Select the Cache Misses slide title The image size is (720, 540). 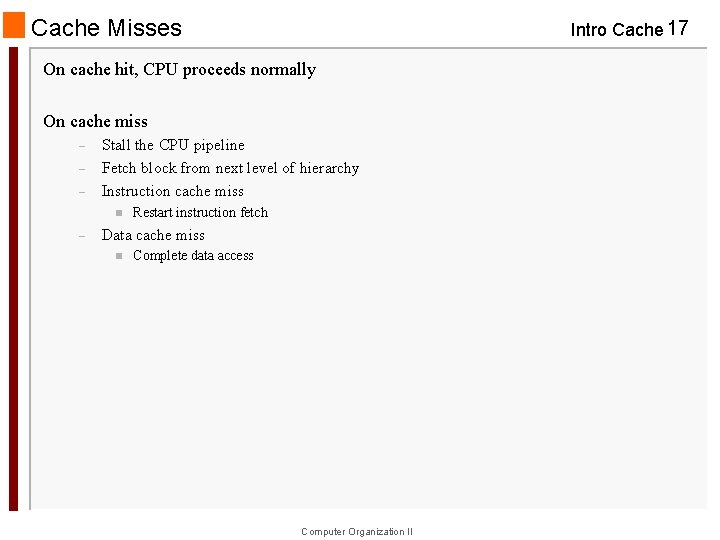pos(107,28)
